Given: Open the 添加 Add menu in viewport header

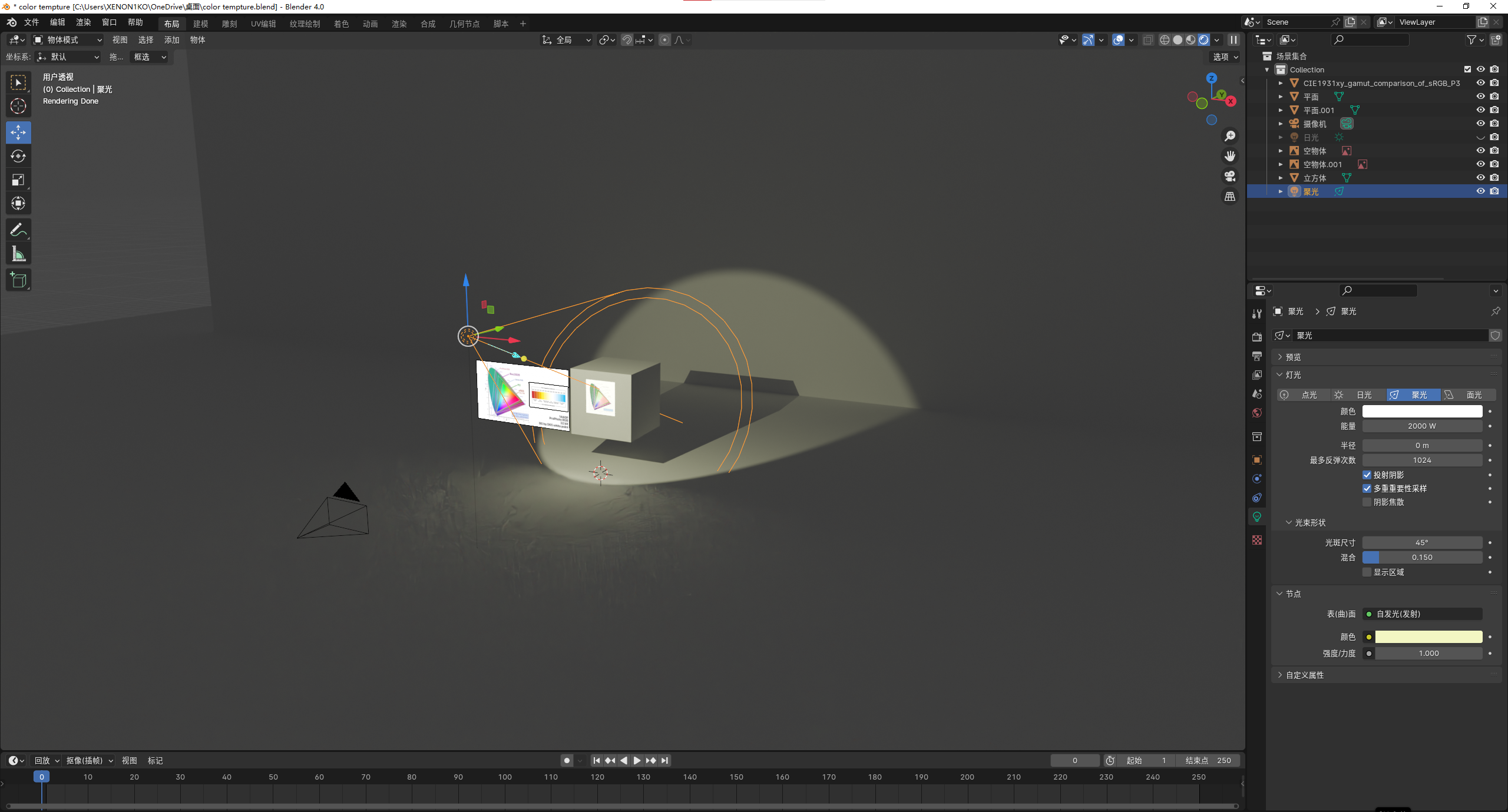Looking at the screenshot, I should pyautogui.click(x=171, y=40).
